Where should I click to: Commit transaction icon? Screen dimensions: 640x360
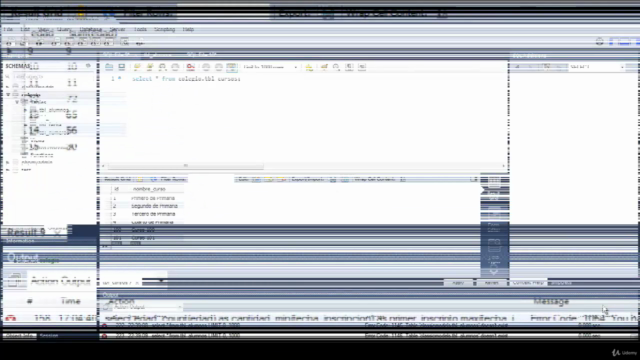point(206,67)
